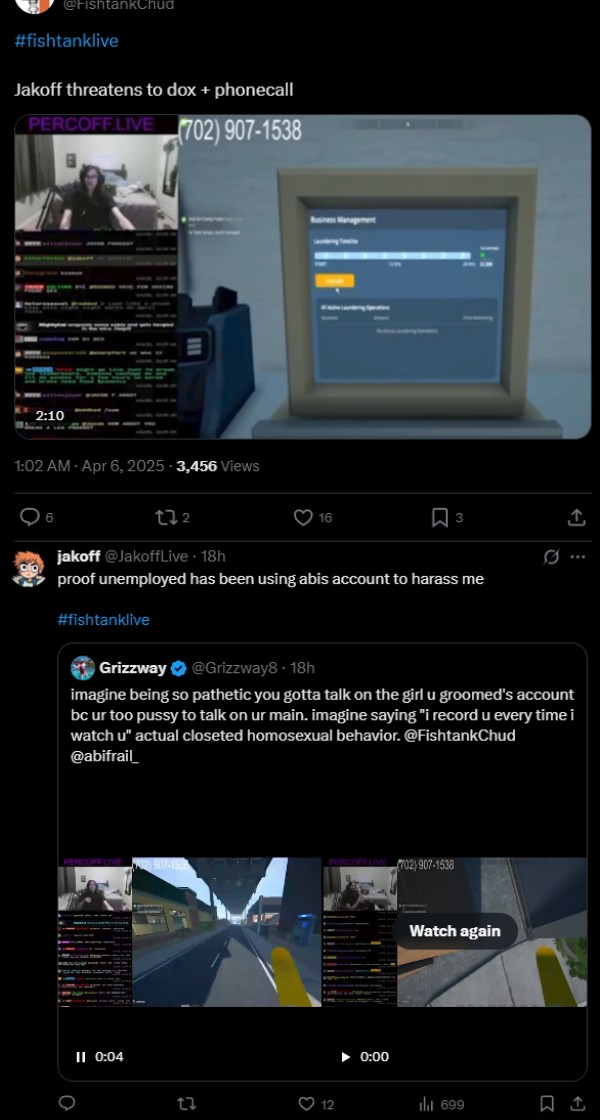600x1120 pixels.
Task: Bookmark the main tweet with 3 bookmarks
Action: [440, 517]
